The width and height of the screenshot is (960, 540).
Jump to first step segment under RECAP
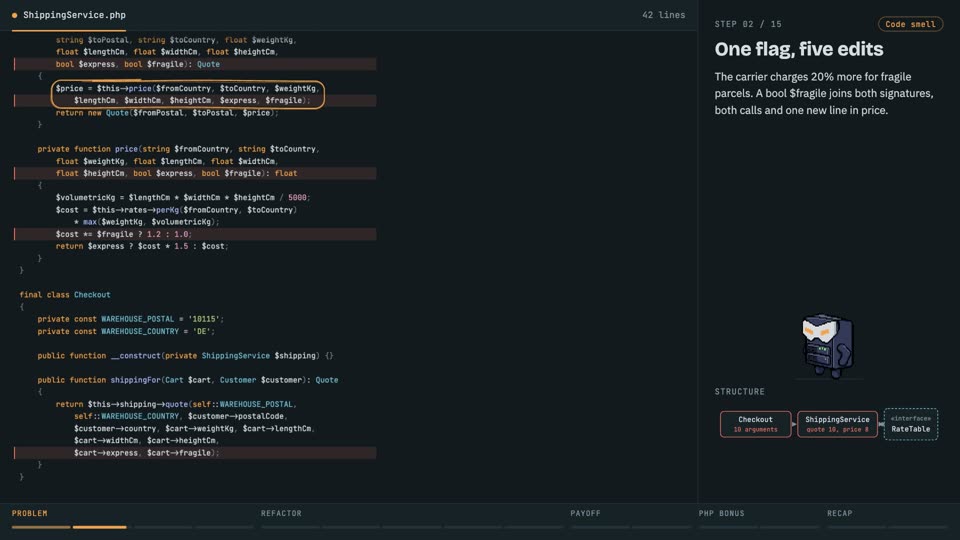coord(856,527)
